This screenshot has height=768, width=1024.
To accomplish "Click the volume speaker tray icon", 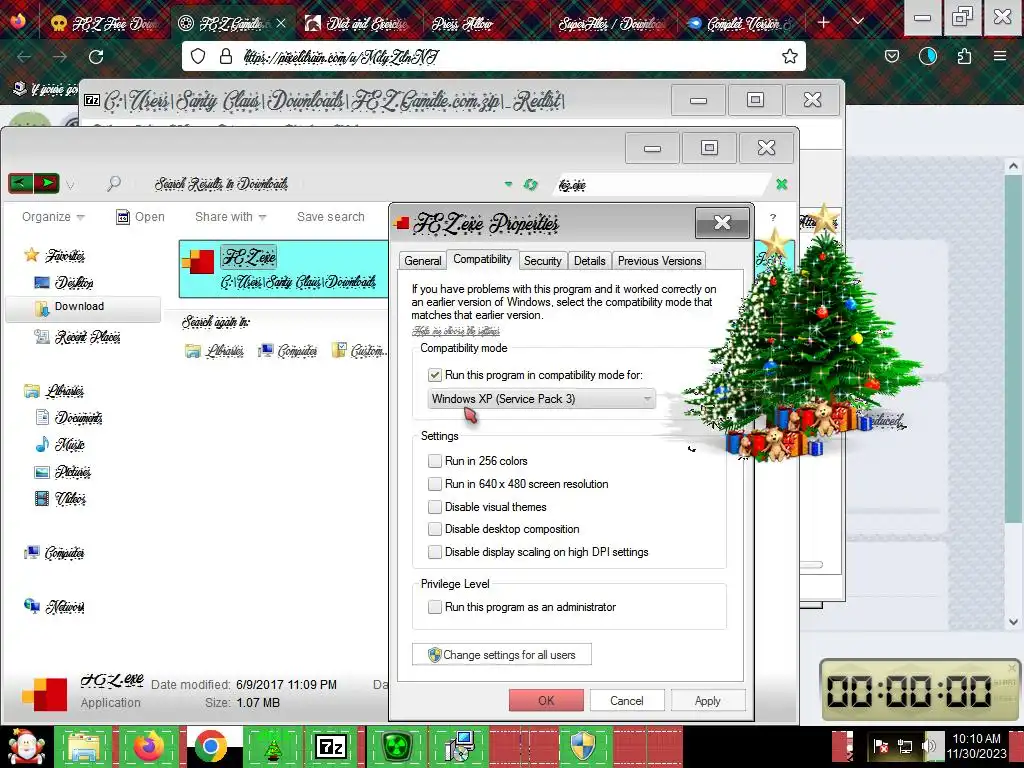I will [x=928, y=746].
